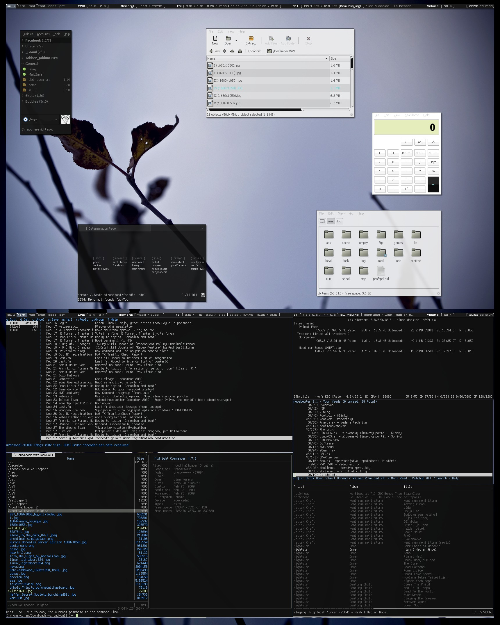
Task: Click the buddy avatar image in buddy list
Action: 65,119
